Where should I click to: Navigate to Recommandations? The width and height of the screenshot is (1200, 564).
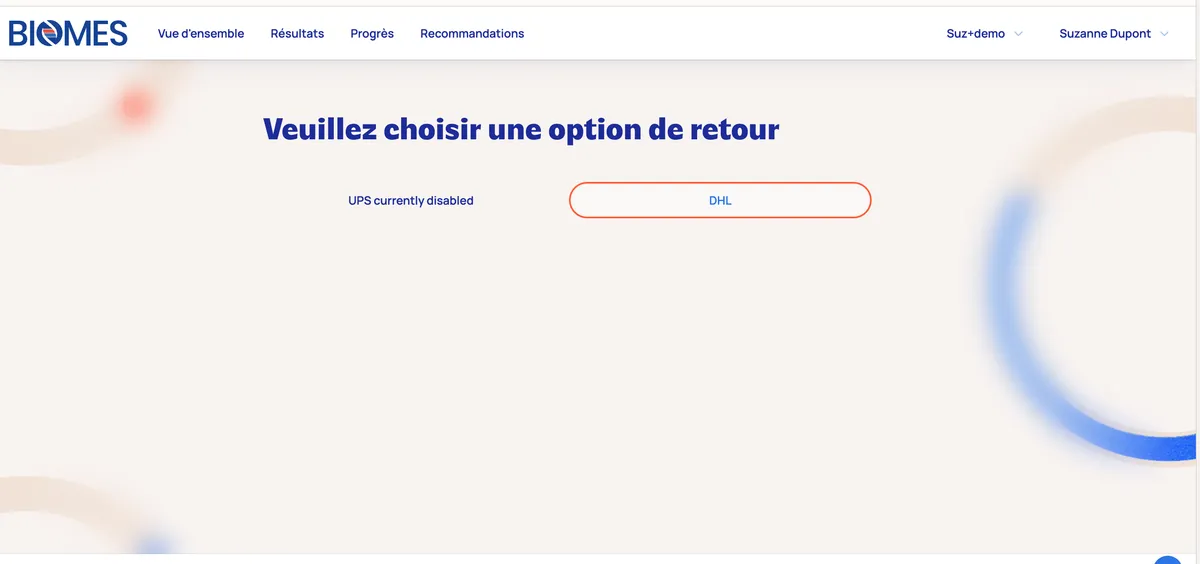pyautogui.click(x=472, y=34)
